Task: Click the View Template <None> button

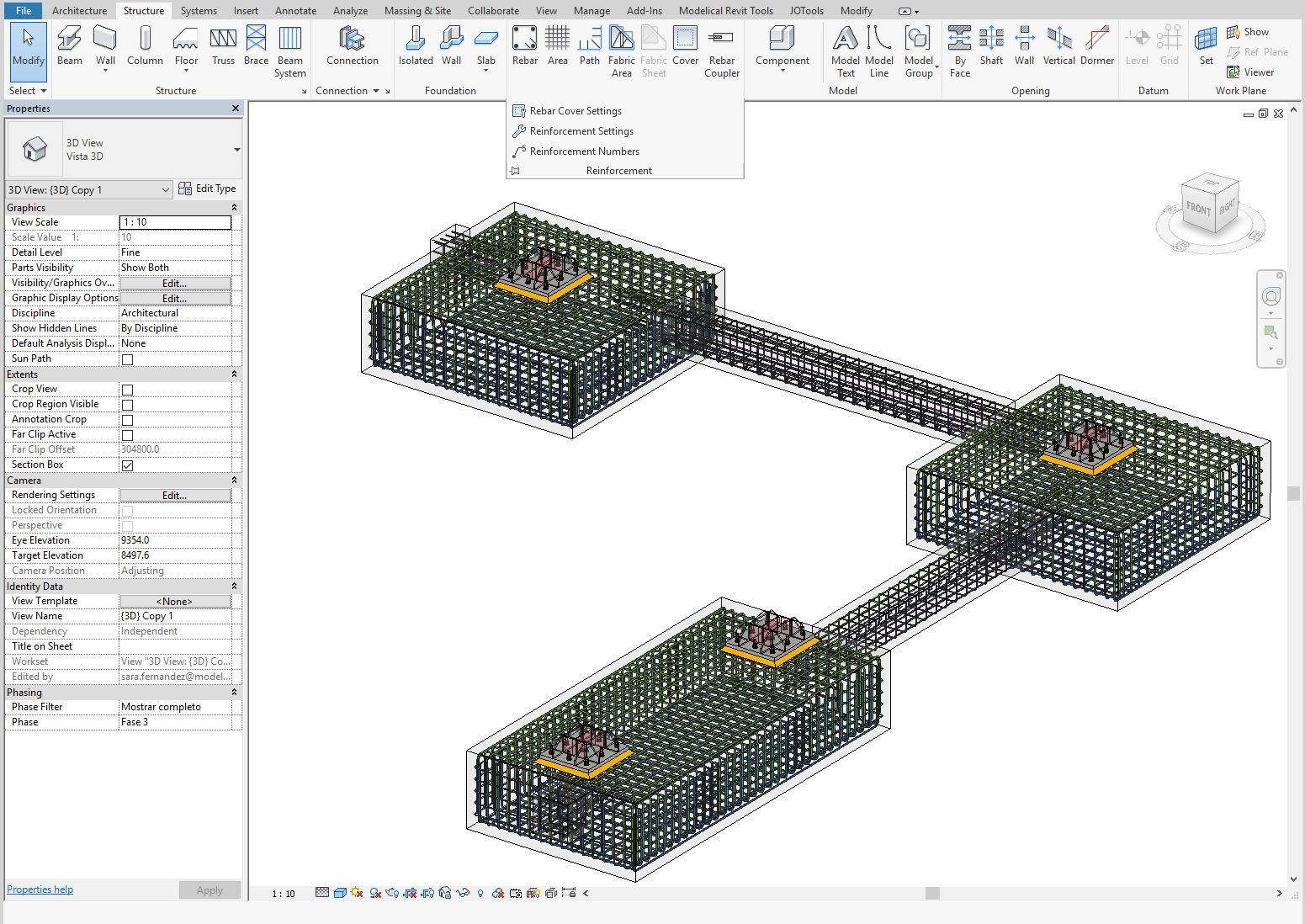Action: (175, 602)
